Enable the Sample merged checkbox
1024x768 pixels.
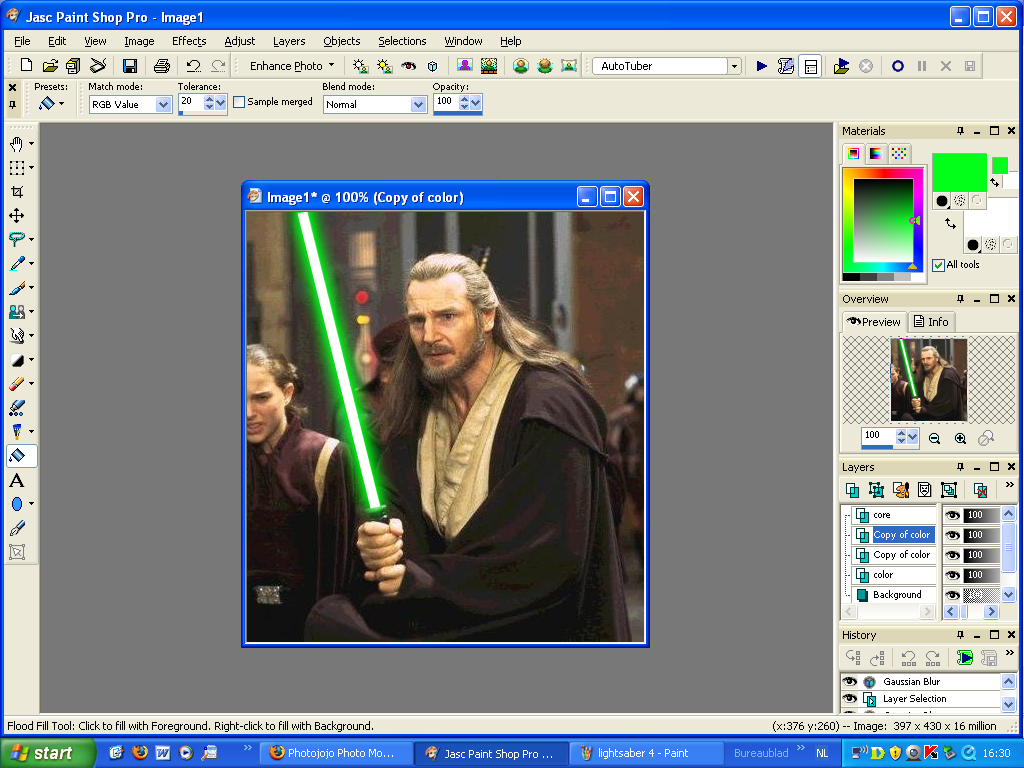[238, 101]
